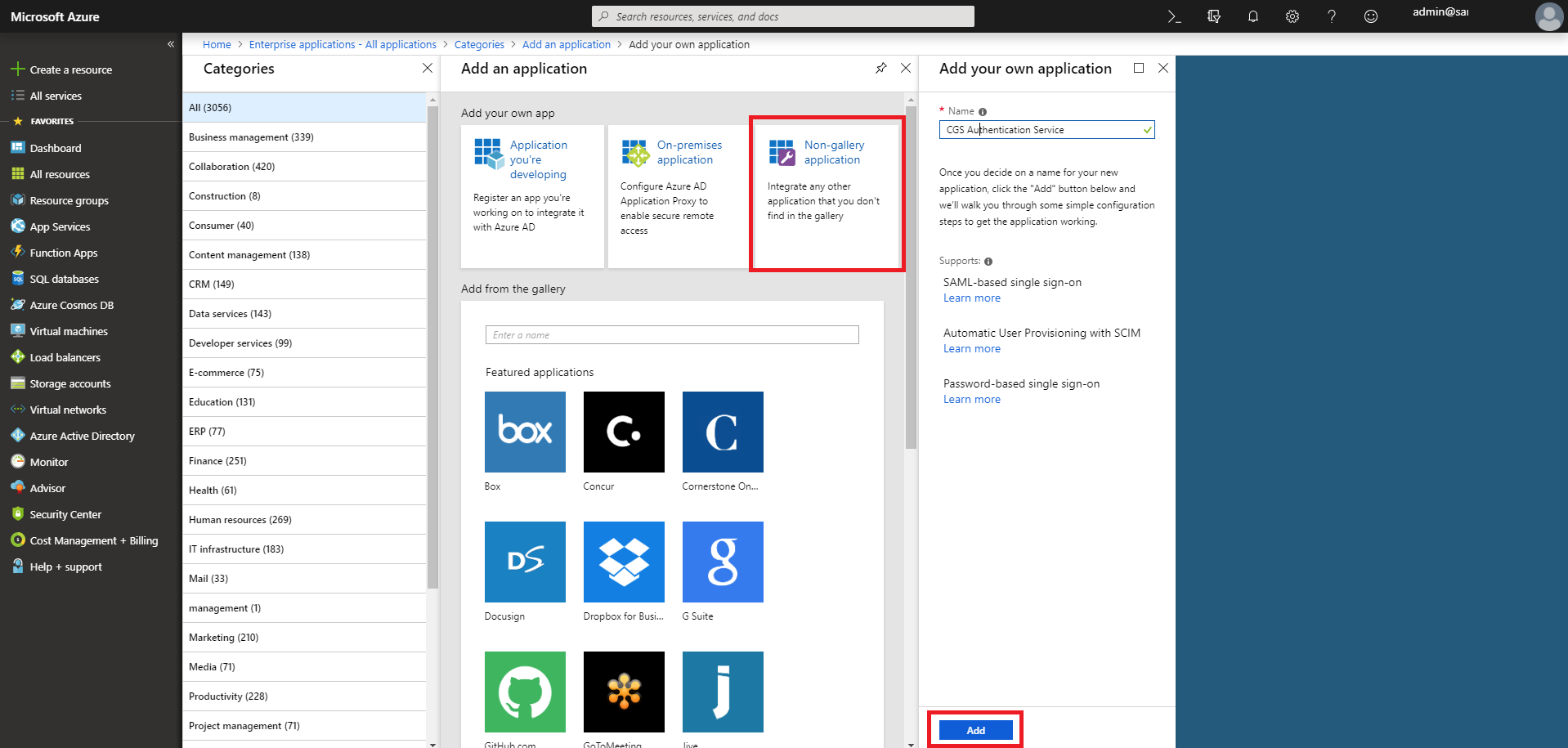Open All resources in the sidebar
This screenshot has width=1568, height=748.
click(60, 174)
